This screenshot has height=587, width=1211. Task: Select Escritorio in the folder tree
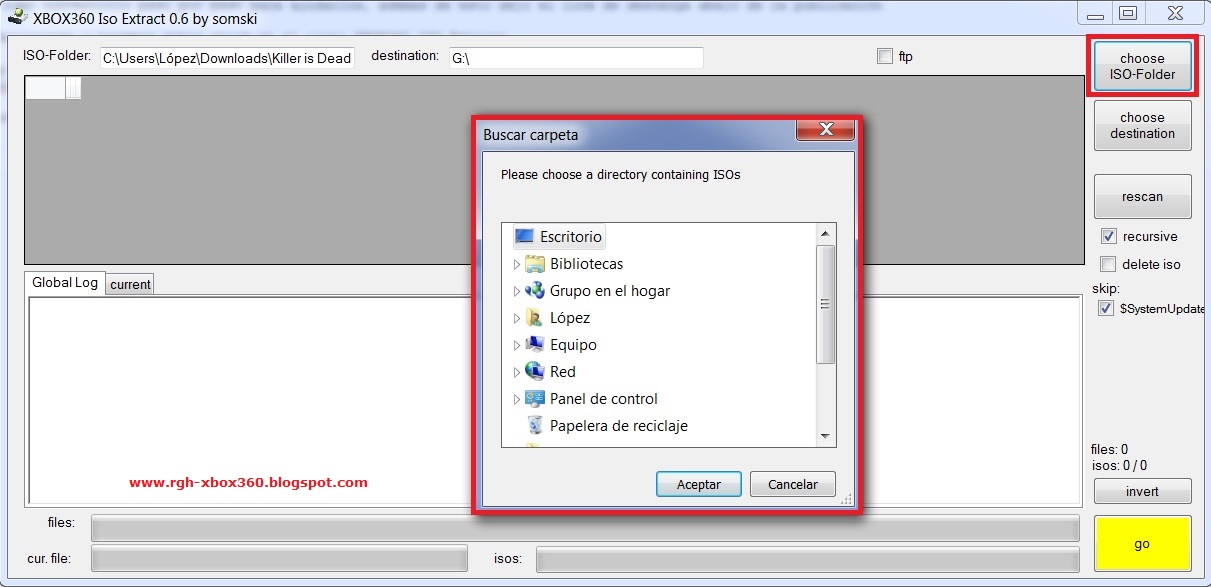pos(571,237)
